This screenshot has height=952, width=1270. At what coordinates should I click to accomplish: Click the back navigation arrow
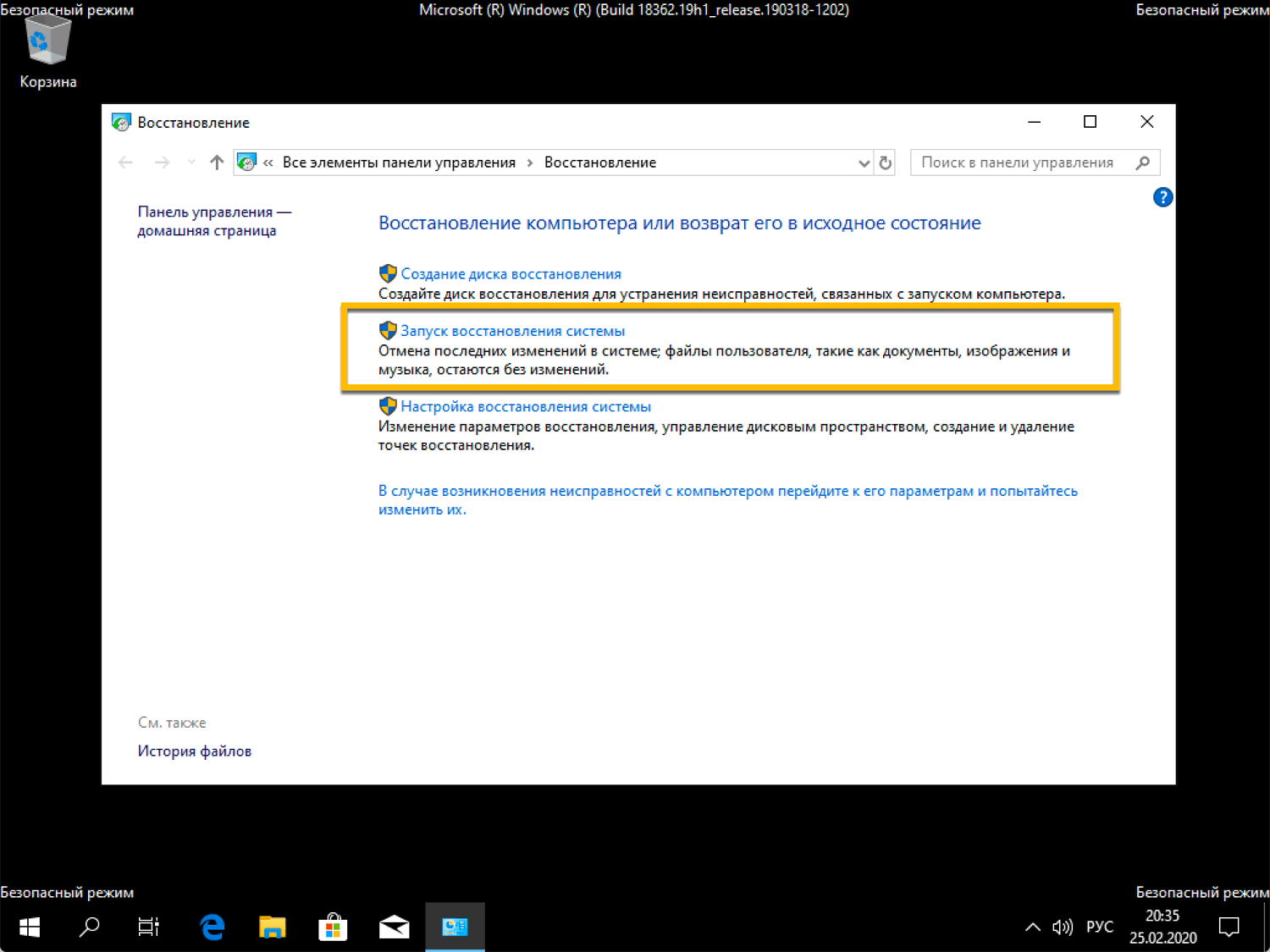(x=126, y=162)
